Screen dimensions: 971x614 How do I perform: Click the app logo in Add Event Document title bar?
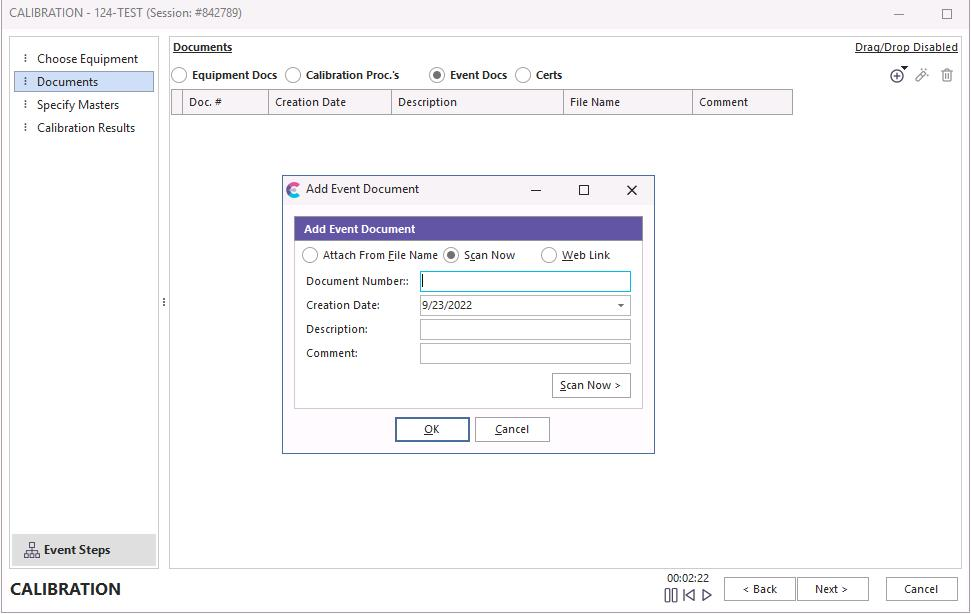294,190
